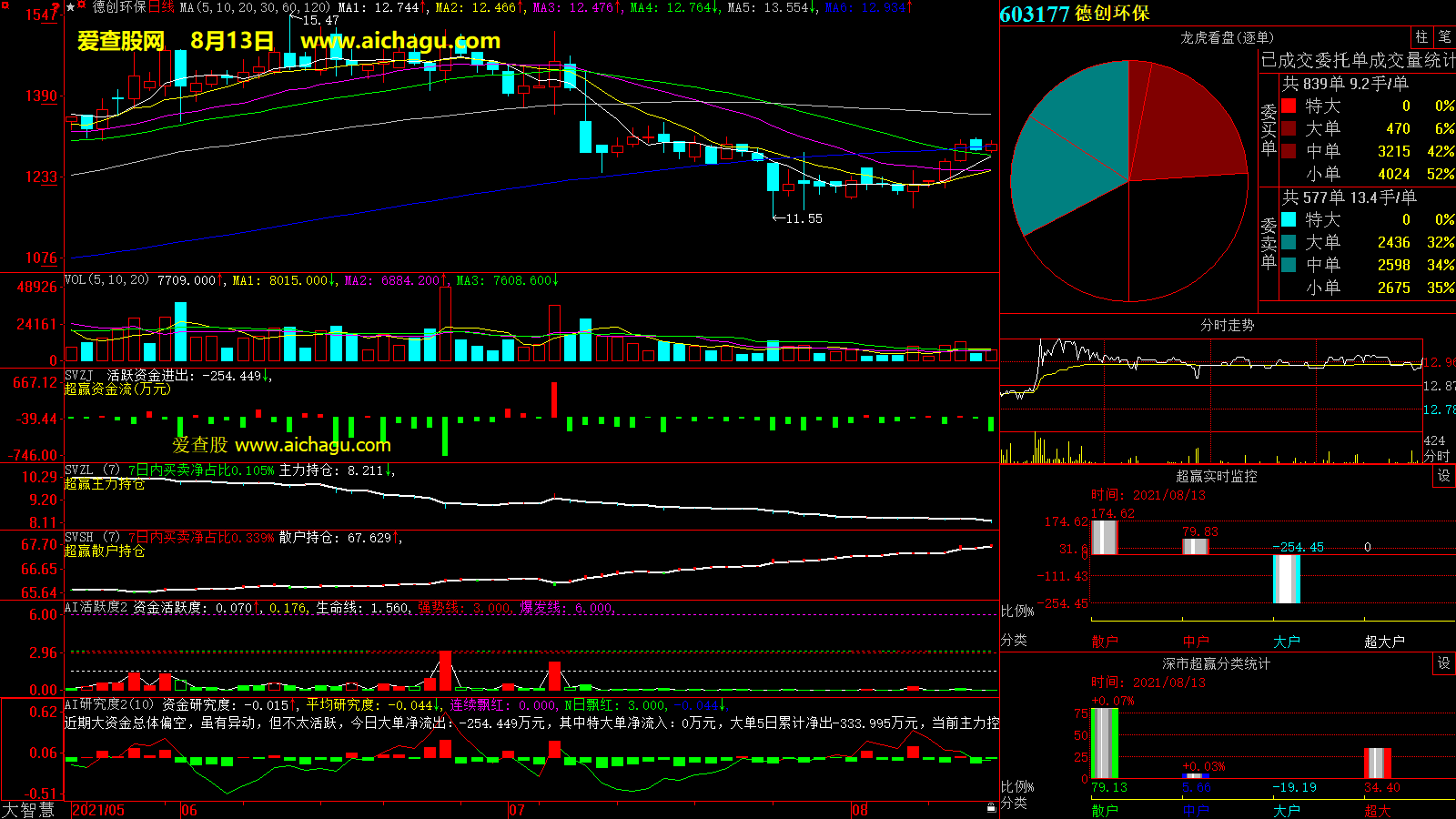Screen dimensions: 1456x819
Task: Click the 大智慧 label at bottom-left
Action: click(x=28, y=809)
